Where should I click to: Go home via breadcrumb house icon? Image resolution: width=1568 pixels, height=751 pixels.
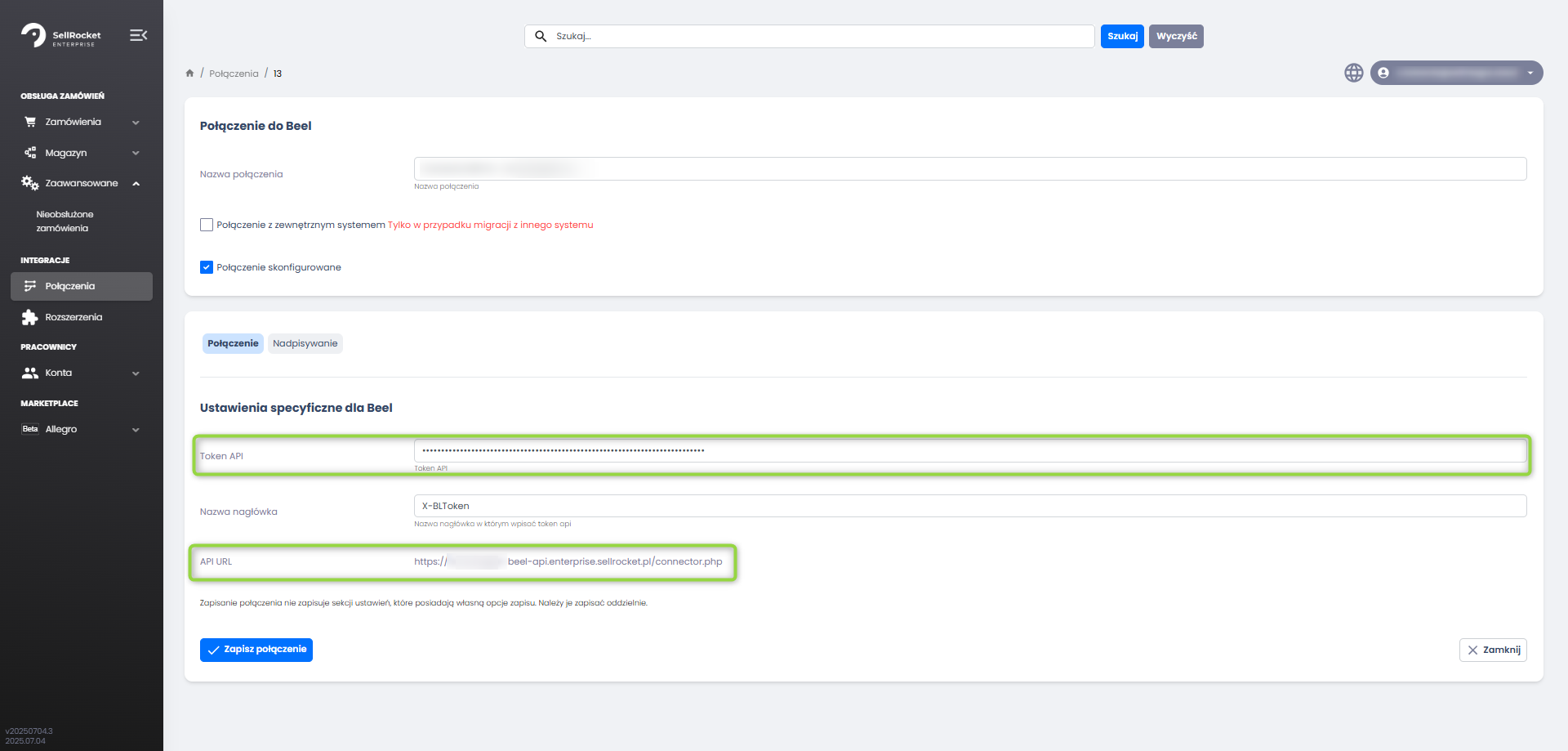(x=189, y=74)
